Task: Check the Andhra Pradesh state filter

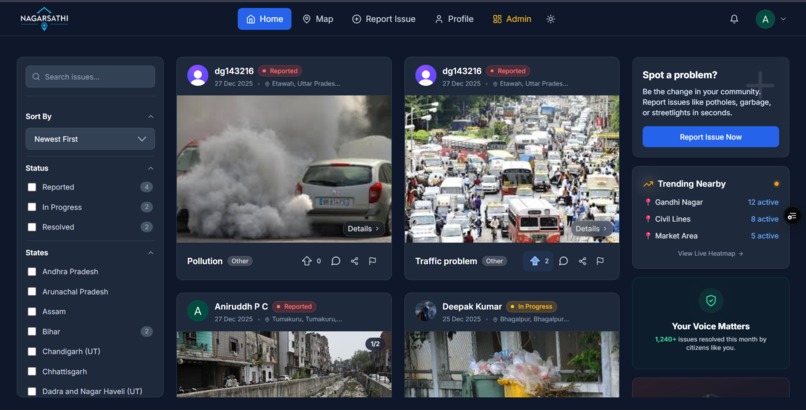Action: pos(32,272)
